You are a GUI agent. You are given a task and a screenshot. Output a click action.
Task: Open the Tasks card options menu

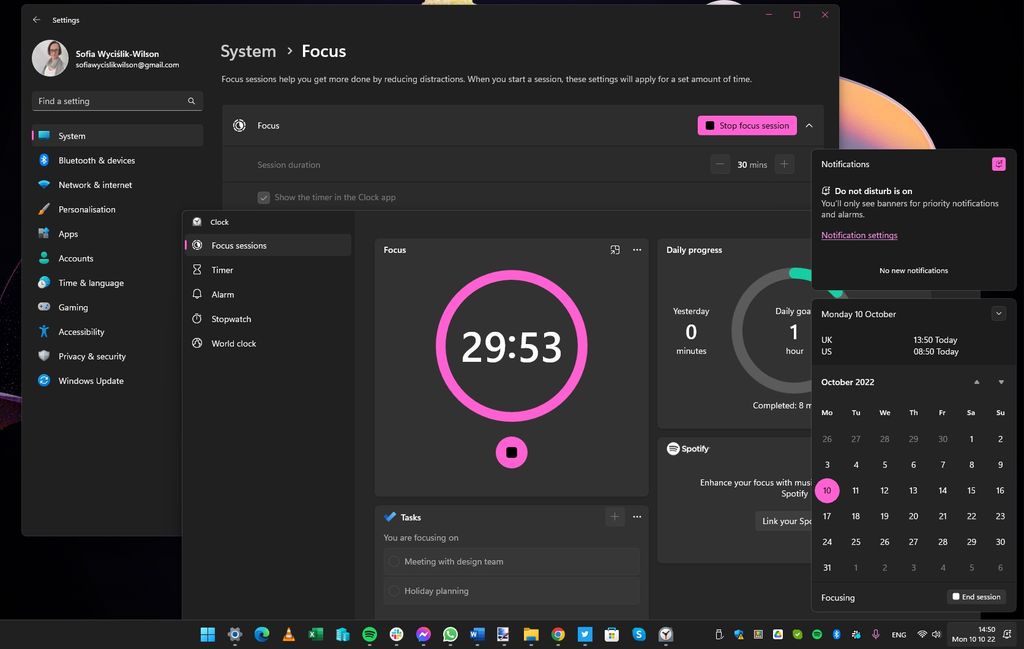coord(637,517)
